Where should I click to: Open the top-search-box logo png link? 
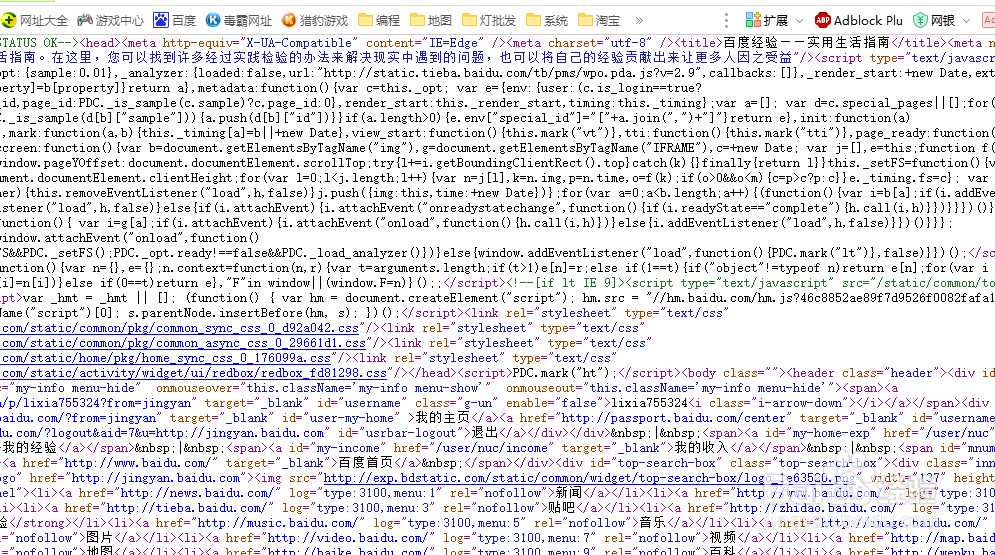tap(590, 478)
